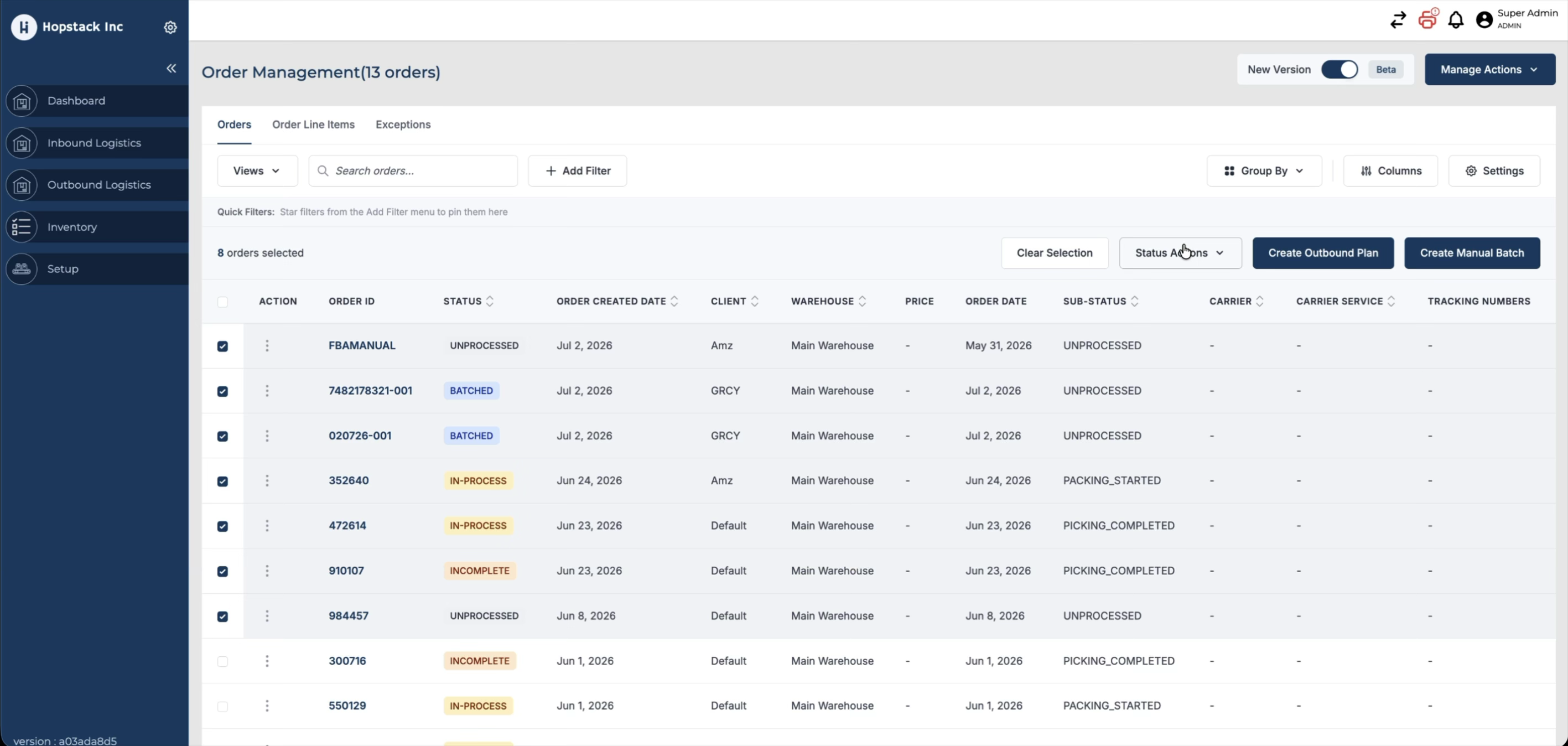Click the May 31, 2026 order date
Image resolution: width=1568 pixels, height=746 pixels.
tap(998, 345)
